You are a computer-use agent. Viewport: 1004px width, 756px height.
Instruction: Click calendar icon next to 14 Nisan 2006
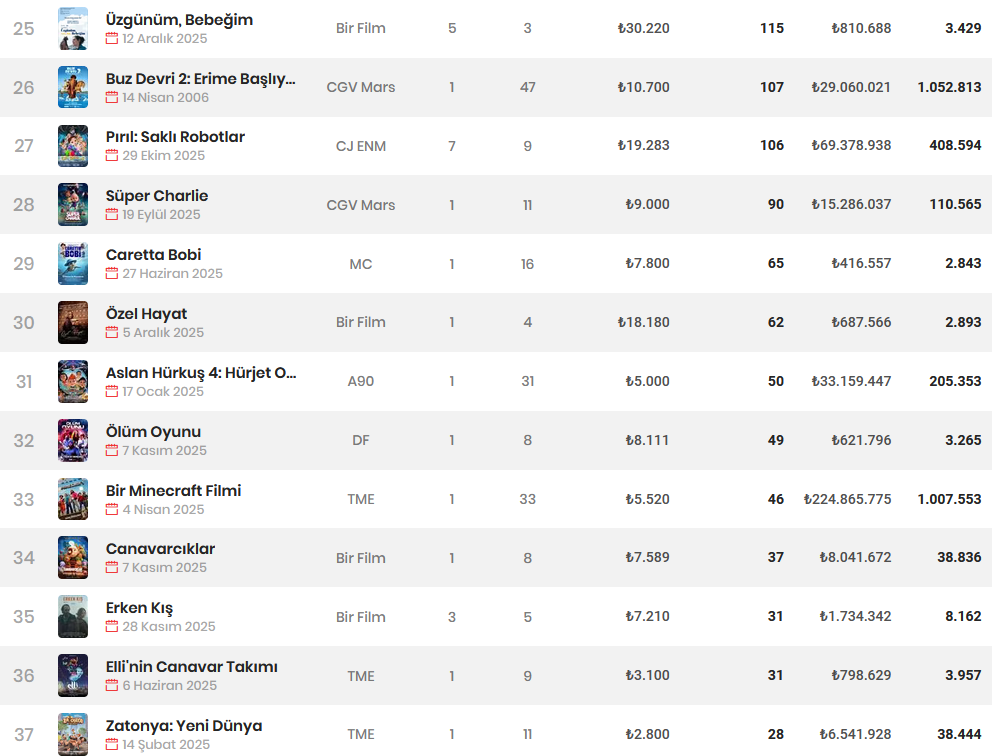pyautogui.click(x=112, y=97)
